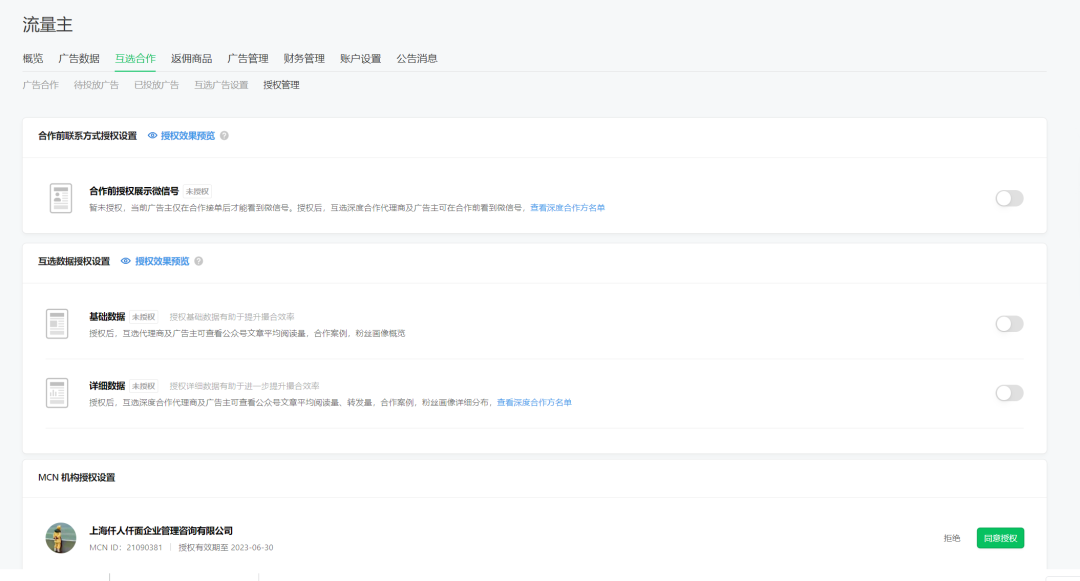1080x581 pixels.
Task: Open 查看深度合作方名单 under 详细数据
Action: [533, 401]
